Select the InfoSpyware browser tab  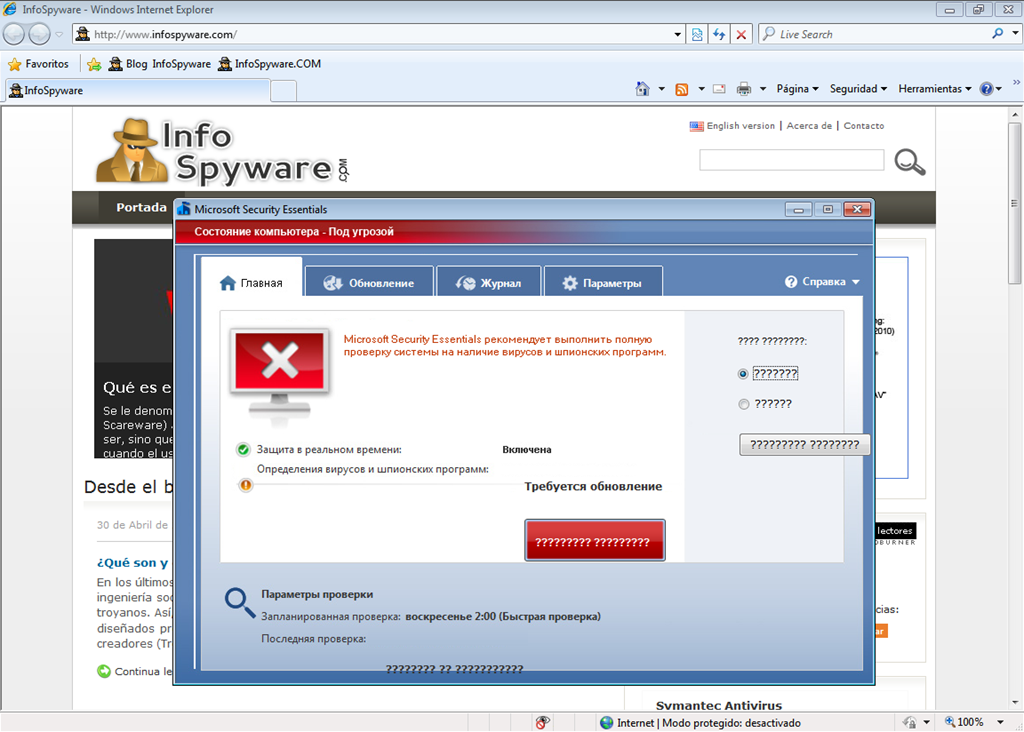[137, 91]
